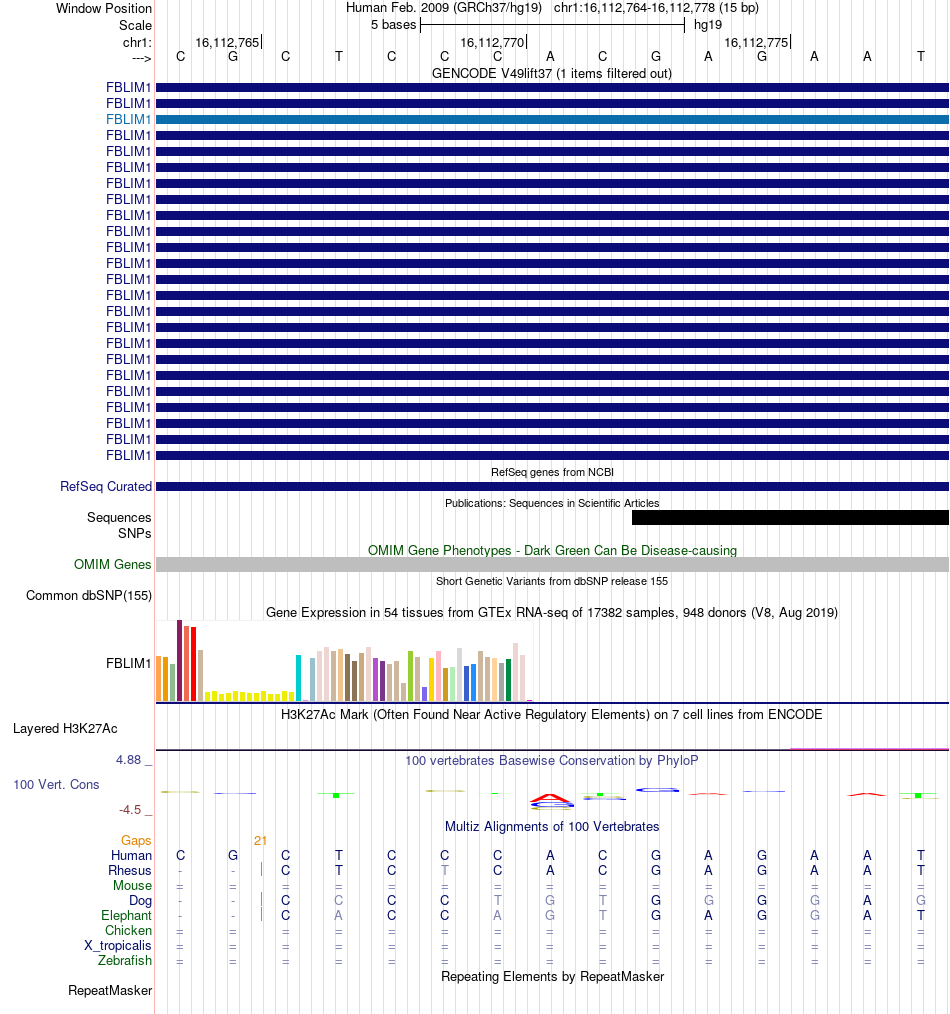950x1014 pixels.
Task: Click the light-blue highlighted FBLIM1 label
Action: [128, 119]
